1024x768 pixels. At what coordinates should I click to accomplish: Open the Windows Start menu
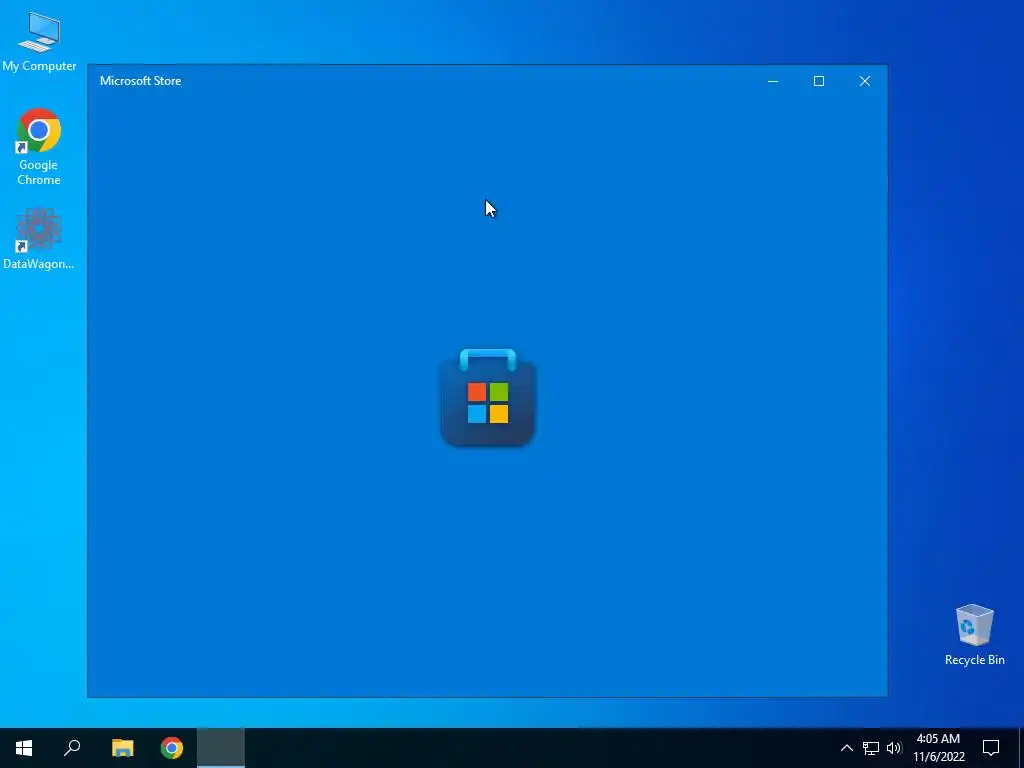coord(24,748)
